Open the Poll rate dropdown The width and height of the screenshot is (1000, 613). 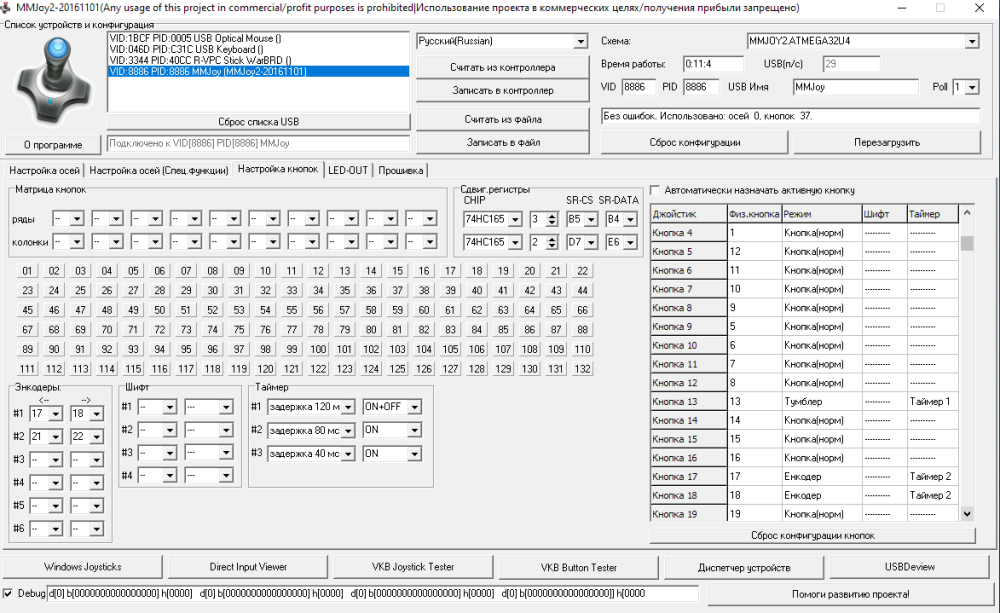point(972,88)
